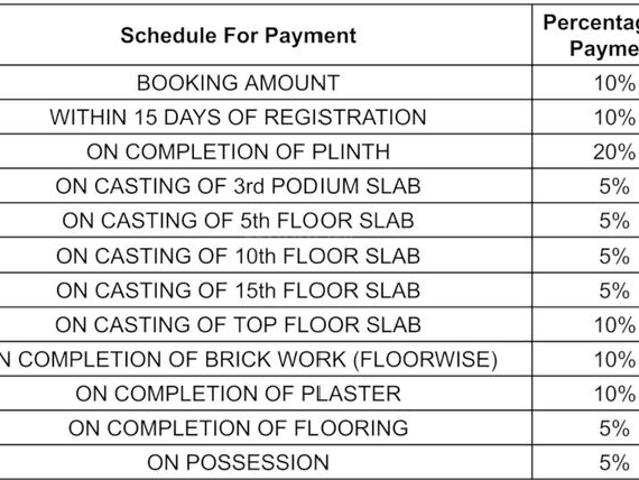Click 'ON COMPLETION OF PLINTH' text
The image size is (639, 480).
click(238, 152)
